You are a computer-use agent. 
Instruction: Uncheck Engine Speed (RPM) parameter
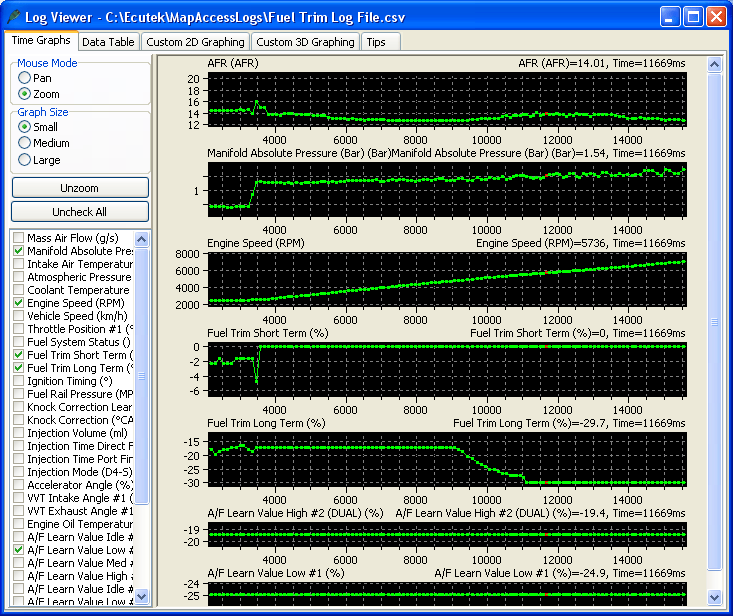[19, 302]
